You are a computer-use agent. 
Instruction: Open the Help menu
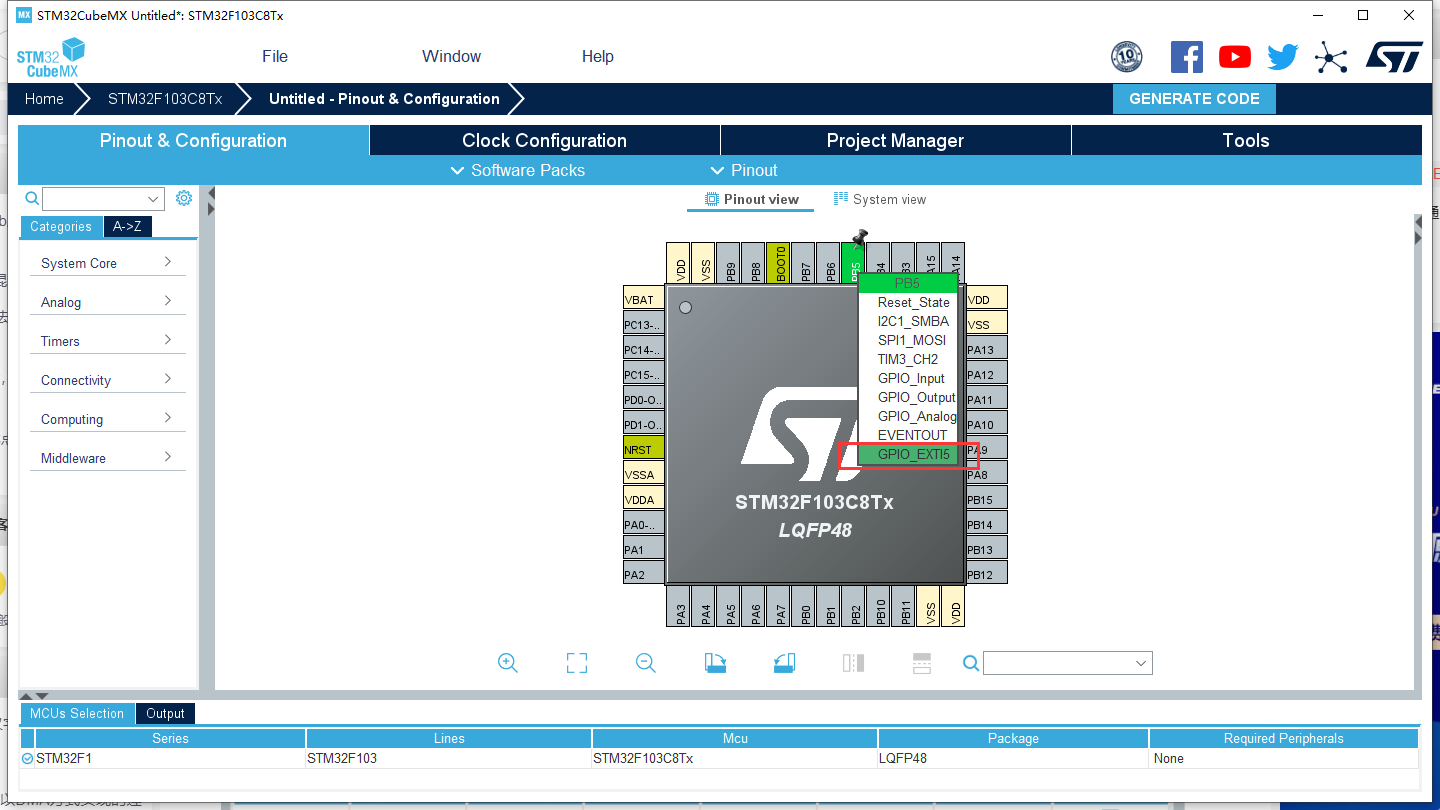598,56
